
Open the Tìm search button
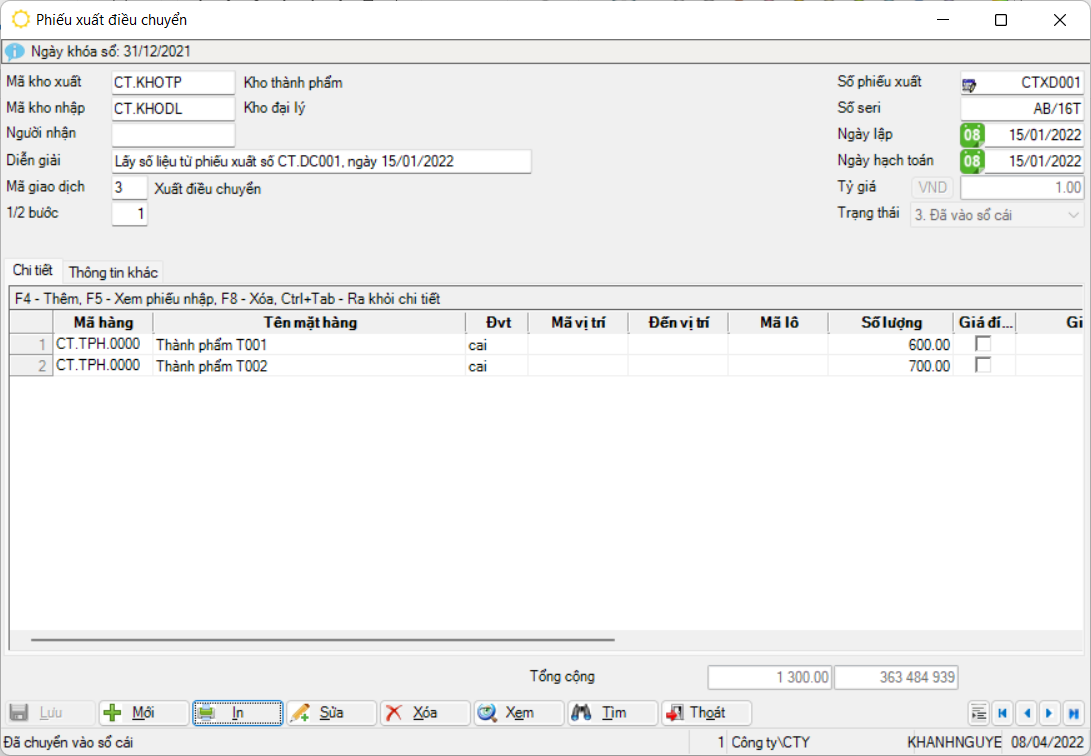coord(613,713)
